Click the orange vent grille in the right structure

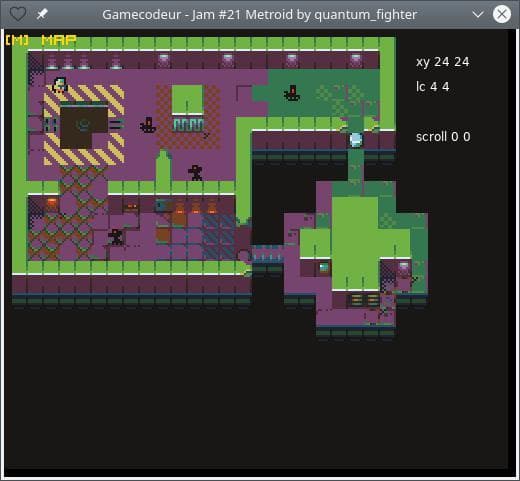pos(364,300)
